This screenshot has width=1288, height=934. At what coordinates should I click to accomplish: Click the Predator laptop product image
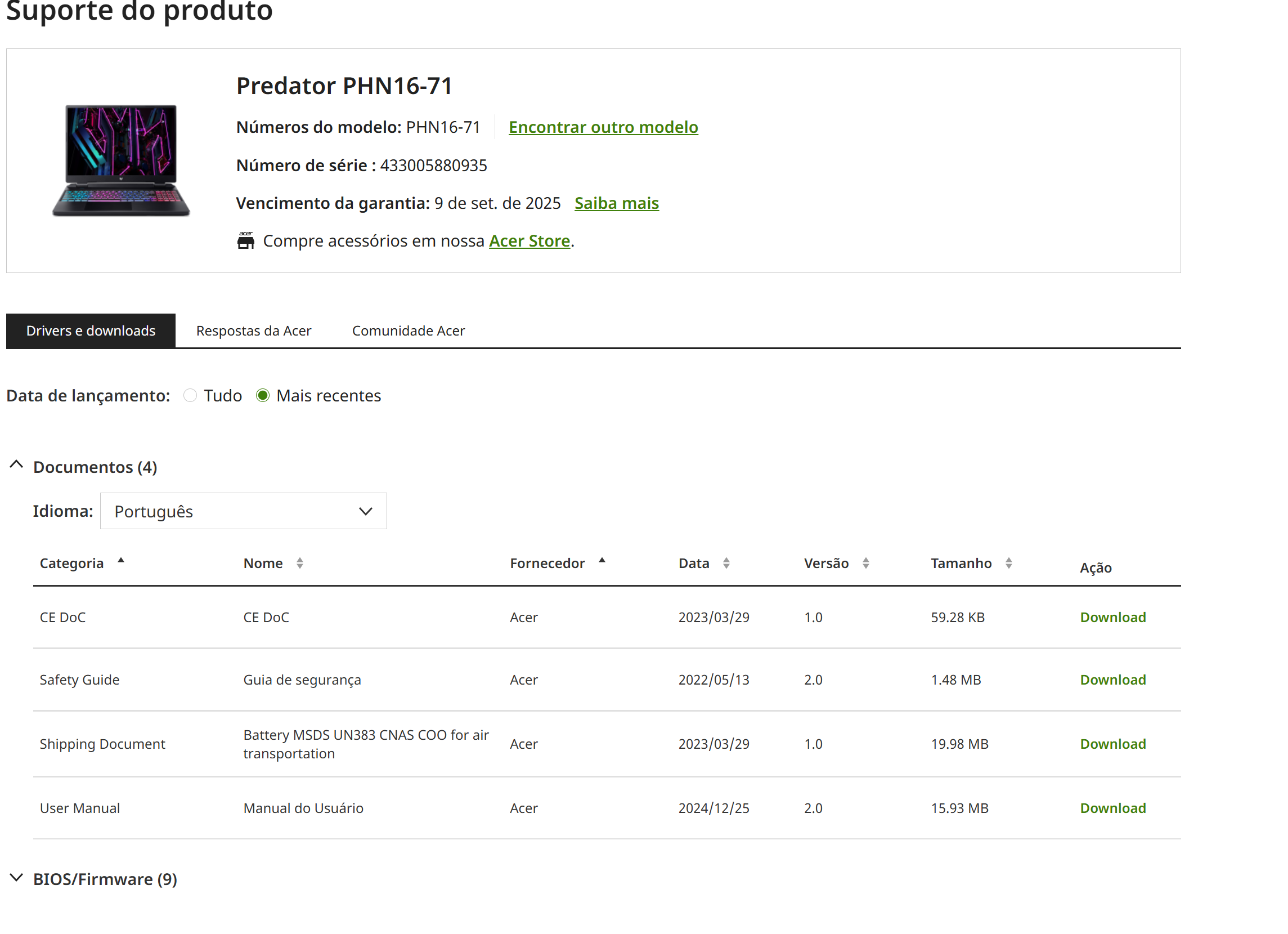click(x=121, y=161)
